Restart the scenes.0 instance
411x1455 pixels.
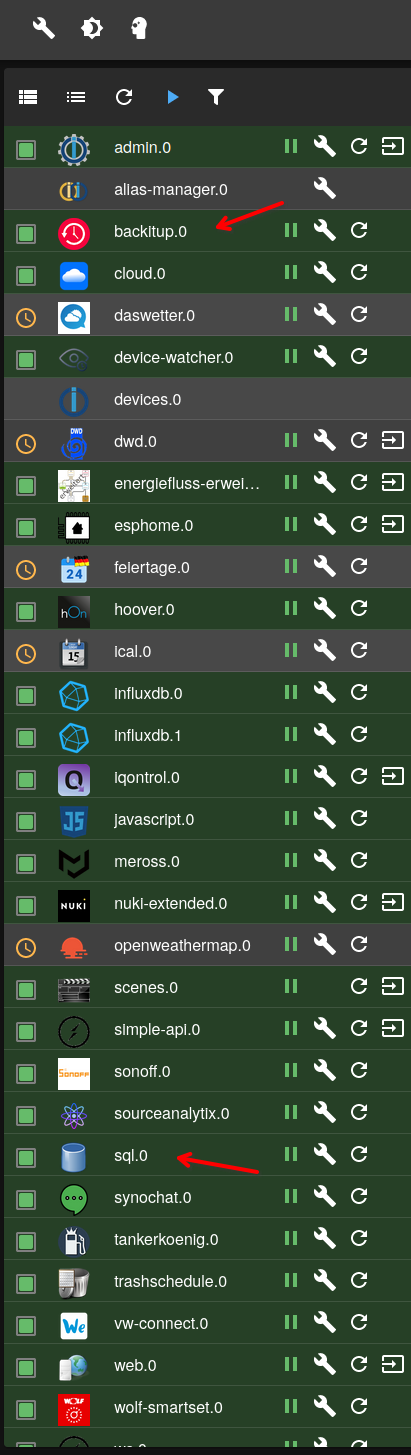tap(359, 987)
